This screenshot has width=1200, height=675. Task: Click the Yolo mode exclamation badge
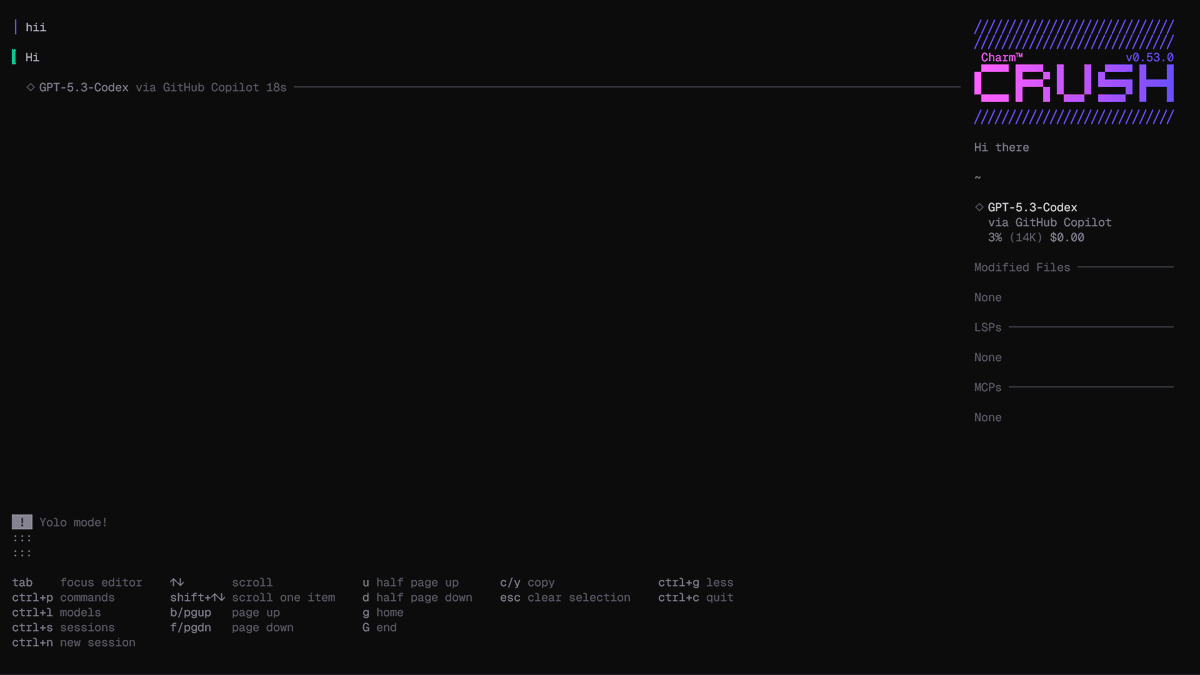pyautogui.click(x=22, y=522)
